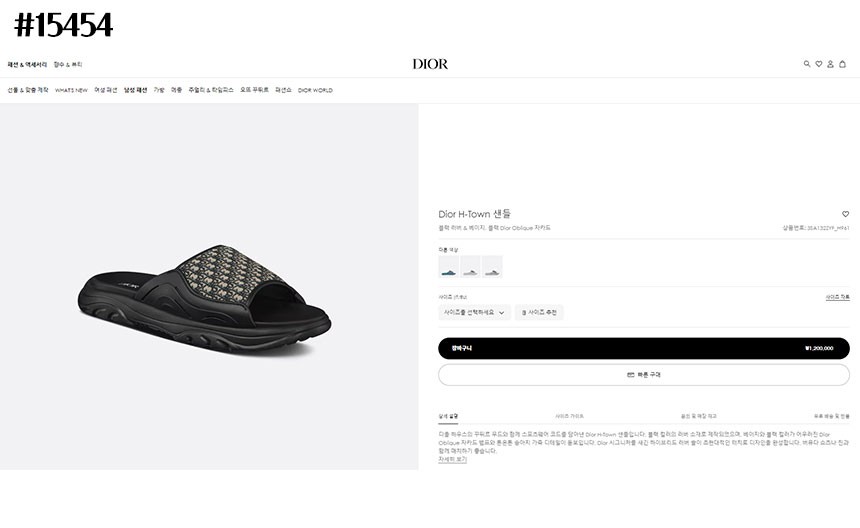Select the third sandal color variant
The image size is (860, 528).
tap(492, 266)
